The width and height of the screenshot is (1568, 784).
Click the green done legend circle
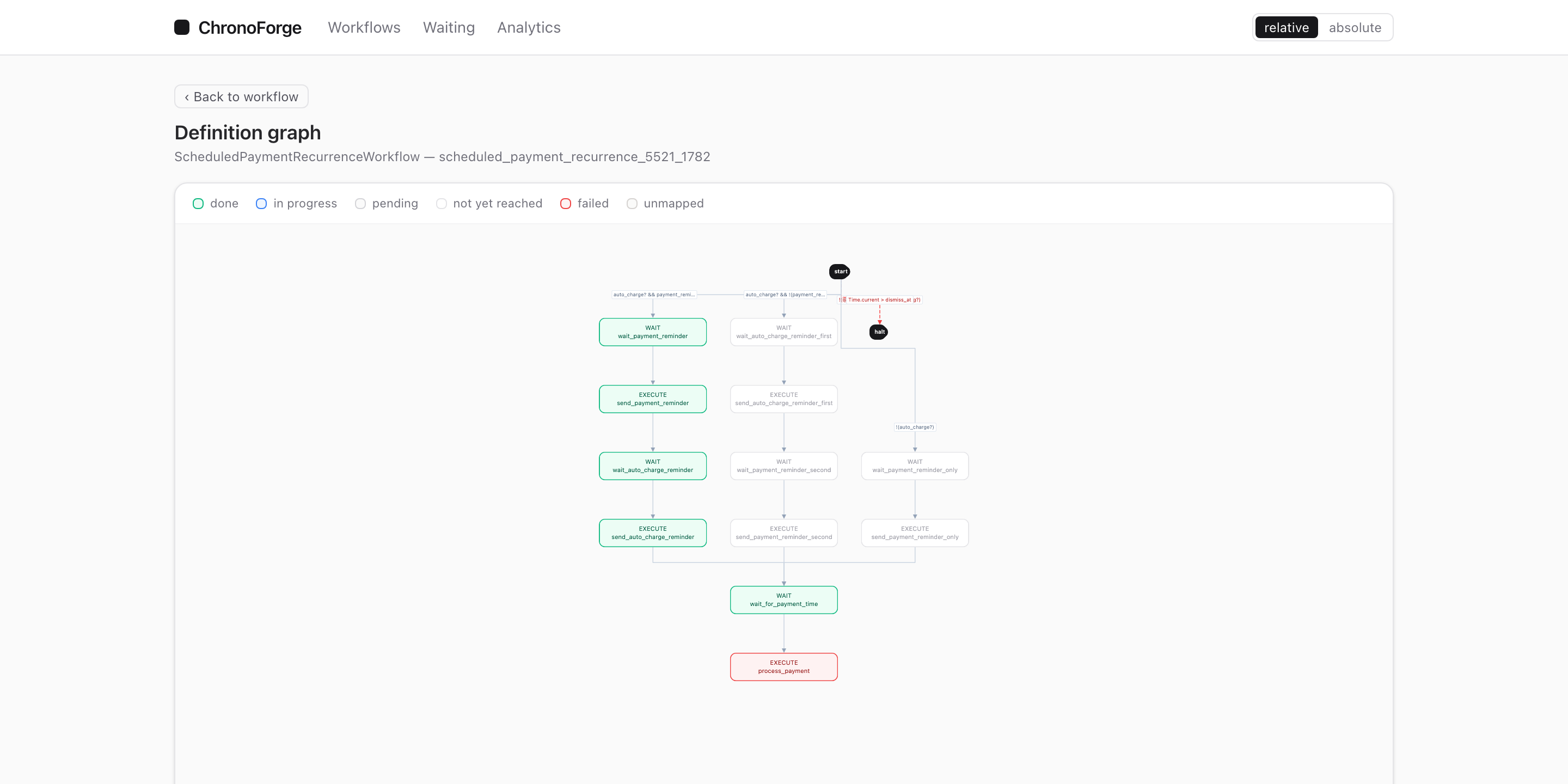(198, 203)
